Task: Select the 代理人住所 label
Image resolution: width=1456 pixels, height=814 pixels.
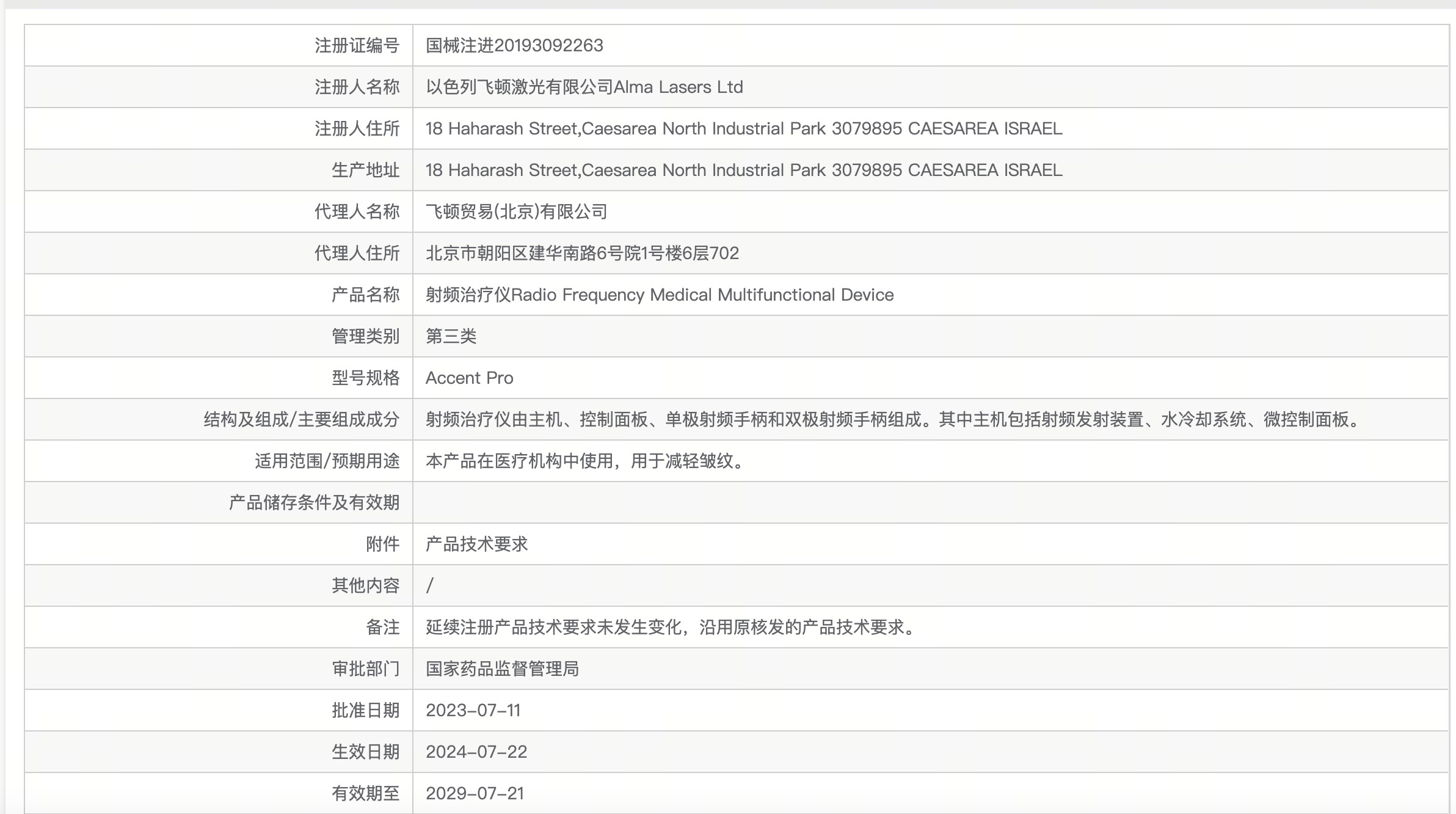Action: click(x=357, y=253)
